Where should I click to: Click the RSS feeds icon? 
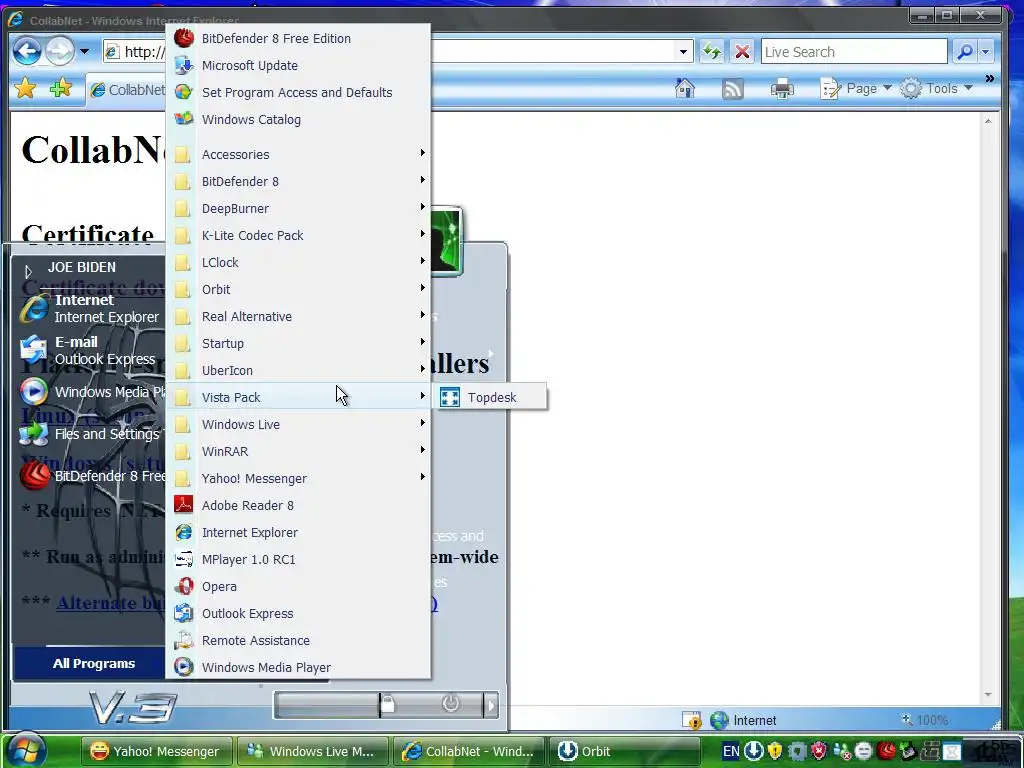pos(733,89)
